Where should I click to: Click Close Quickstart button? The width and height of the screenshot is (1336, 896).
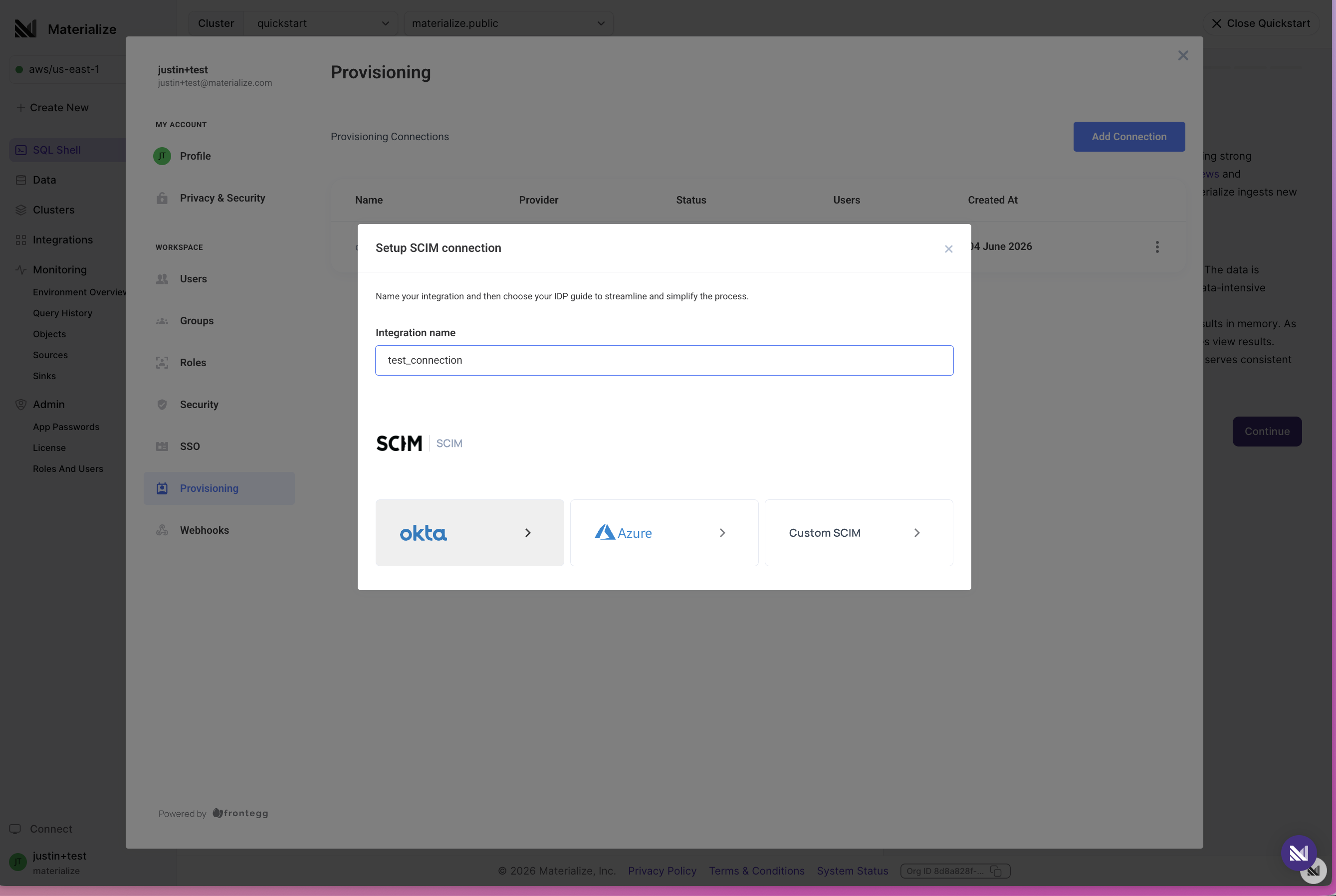(x=1261, y=23)
